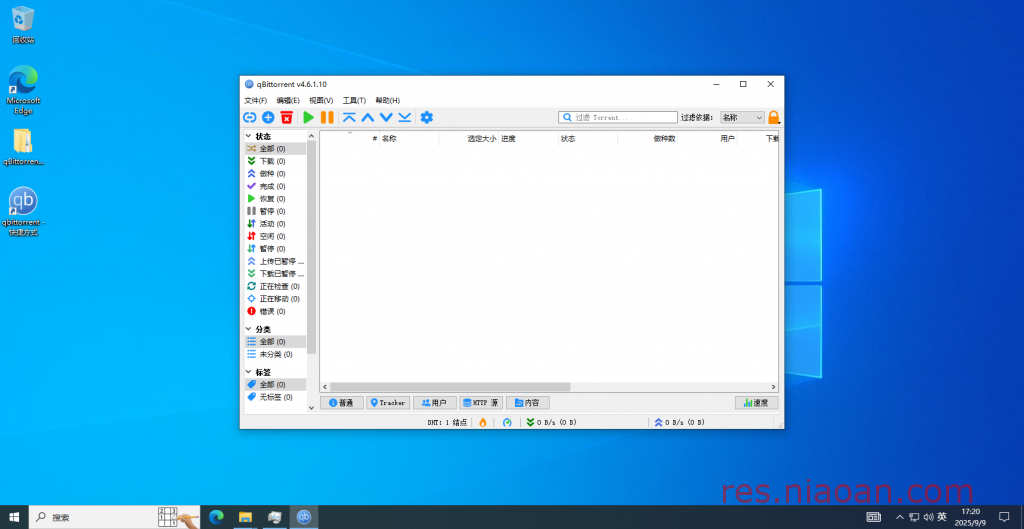Click the red delete torrent icon
The image size is (1024, 529).
coord(286,118)
